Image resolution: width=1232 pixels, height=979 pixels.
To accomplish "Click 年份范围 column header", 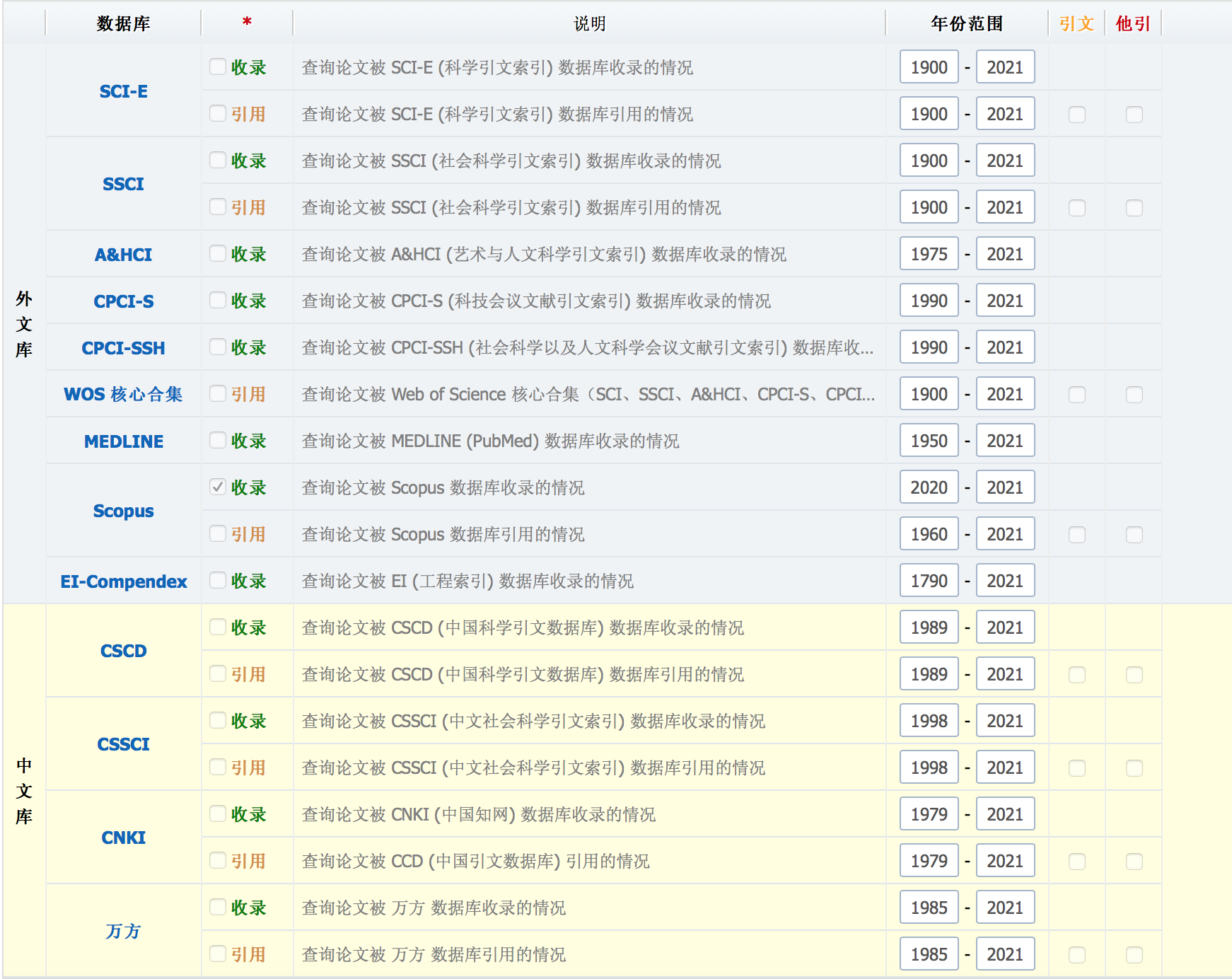I will point(967,23).
